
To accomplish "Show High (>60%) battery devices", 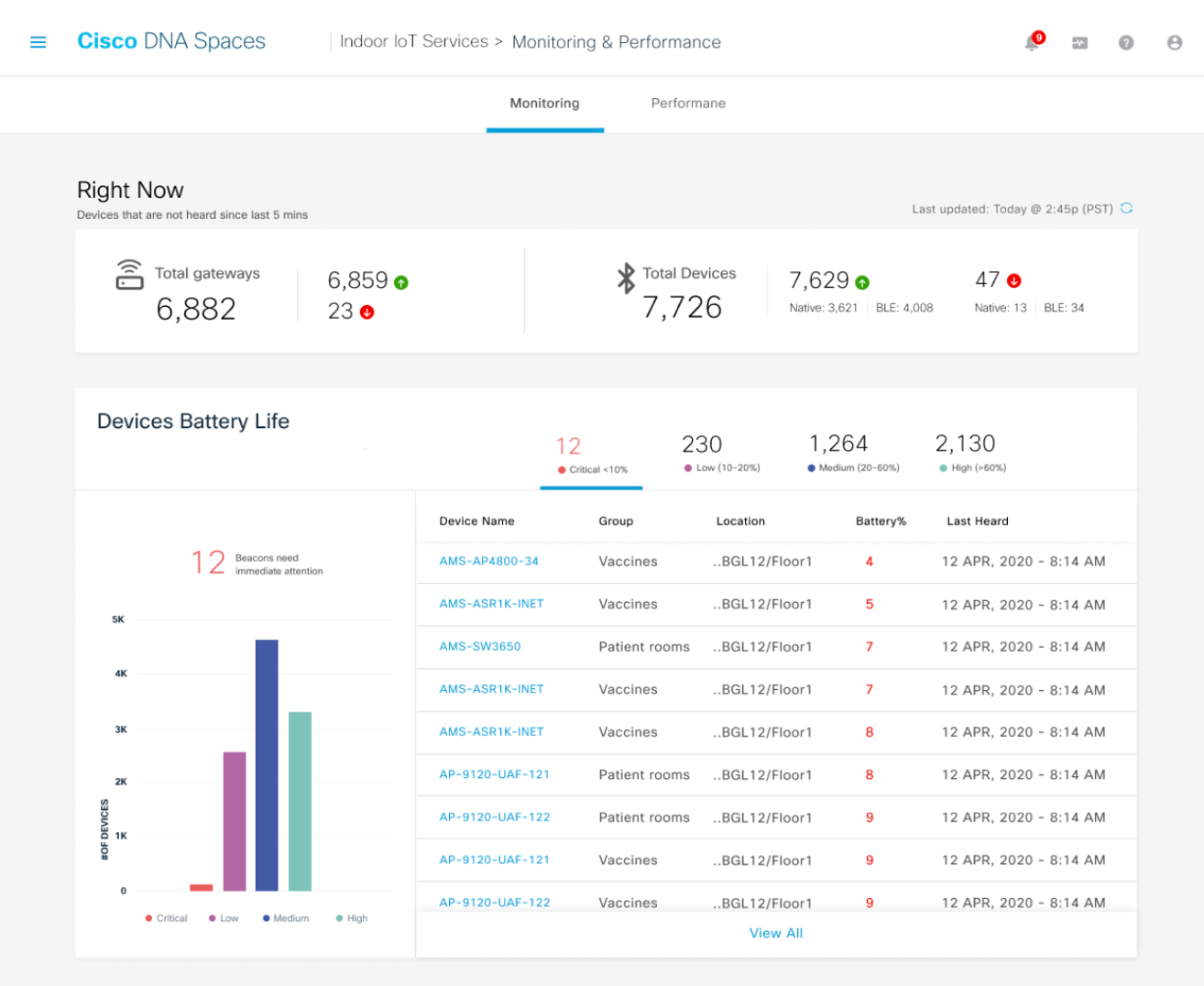I will tap(971, 454).
